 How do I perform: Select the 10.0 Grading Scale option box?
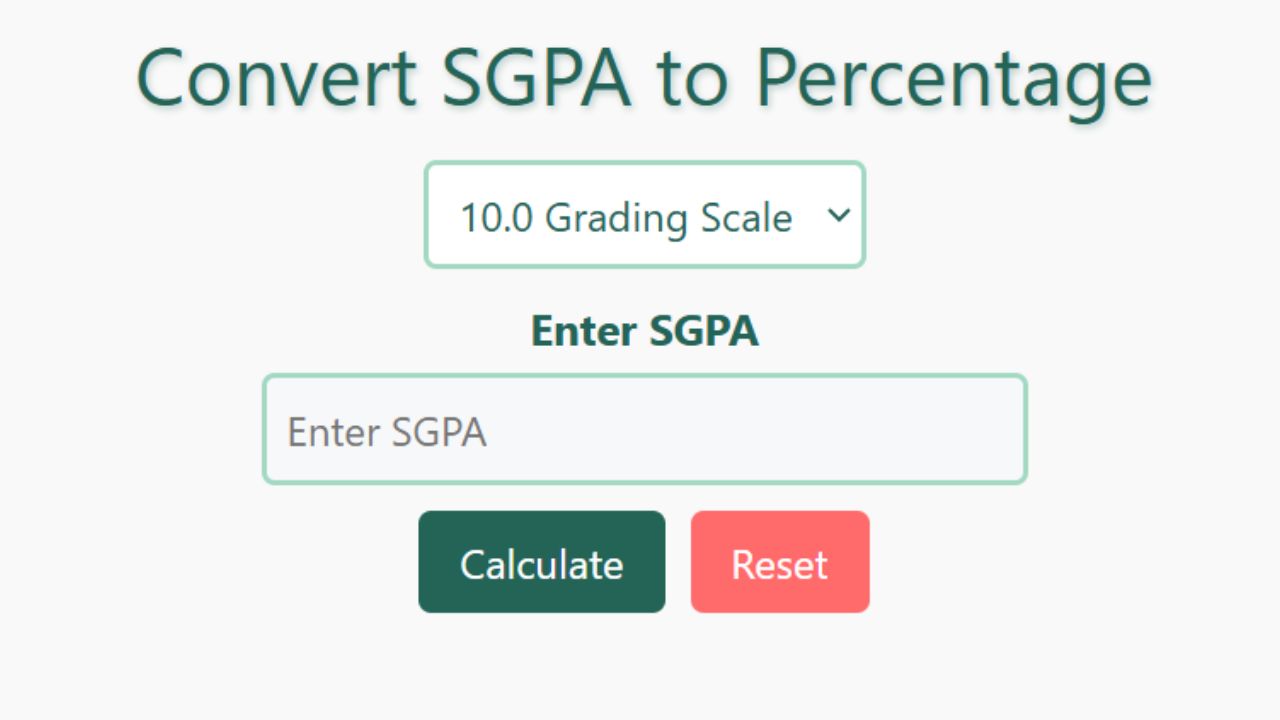pos(645,215)
